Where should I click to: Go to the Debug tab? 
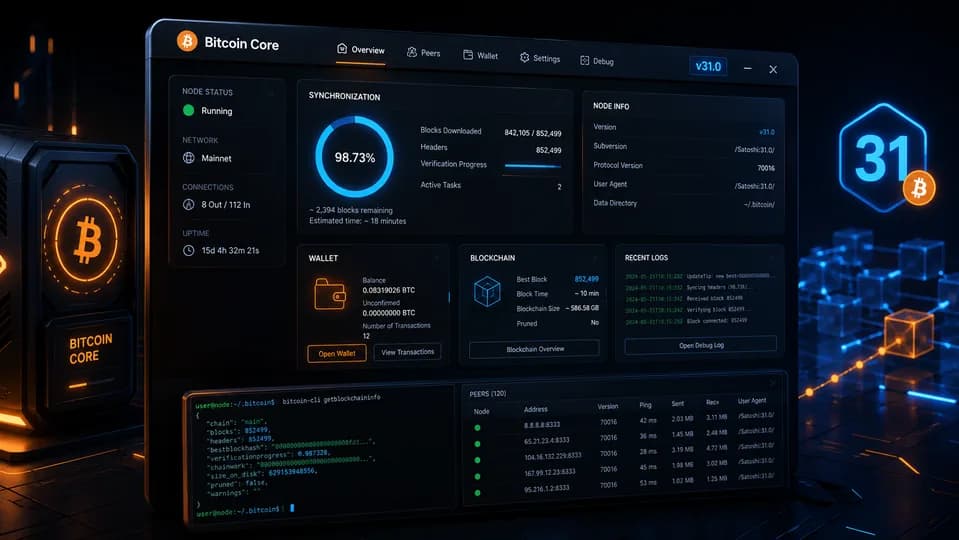tap(596, 61)
